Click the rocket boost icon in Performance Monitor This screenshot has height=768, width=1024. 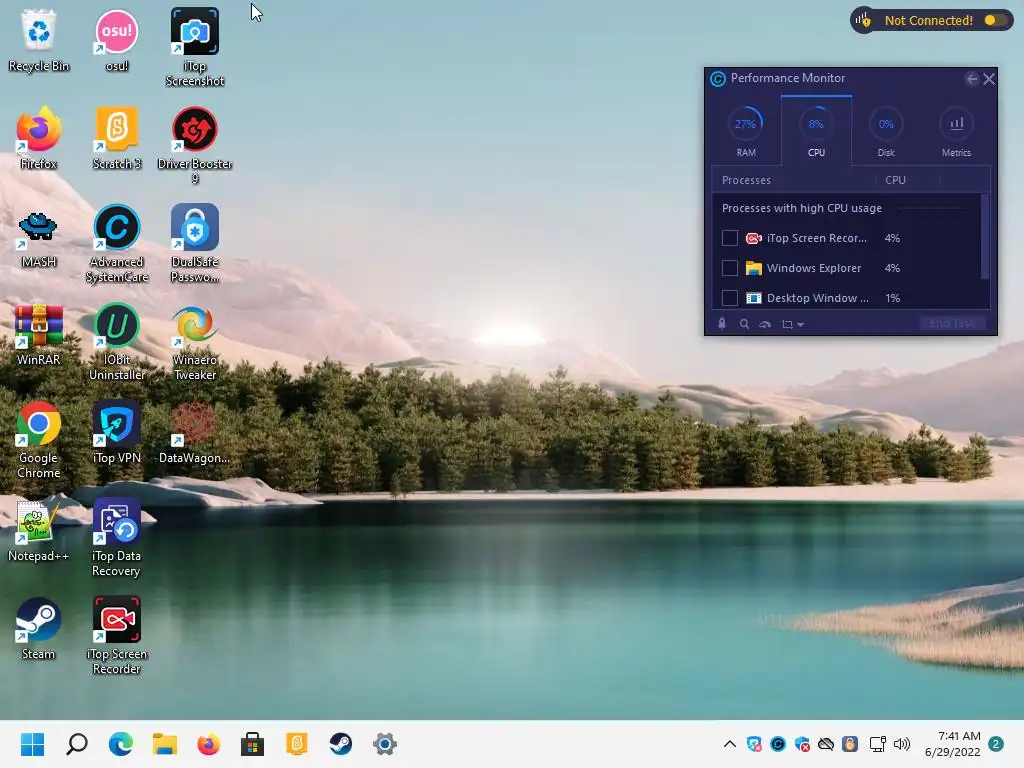(x=722, y=324)
